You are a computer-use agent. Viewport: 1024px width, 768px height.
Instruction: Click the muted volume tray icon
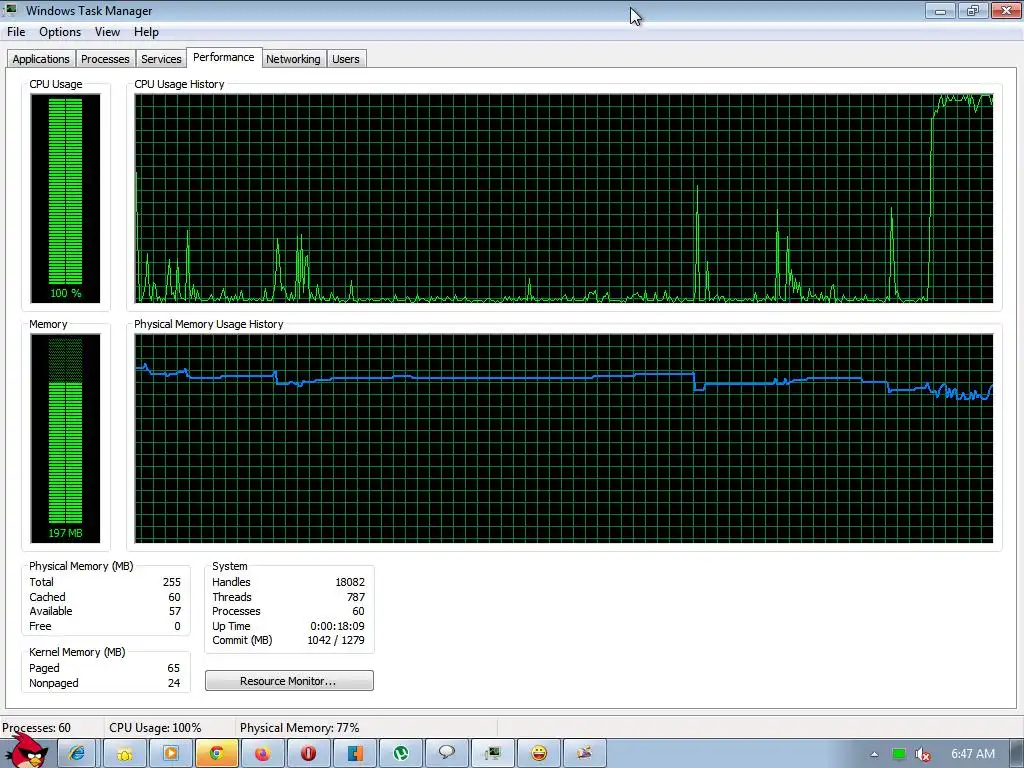pyautogui.click(x=922, y=754)
